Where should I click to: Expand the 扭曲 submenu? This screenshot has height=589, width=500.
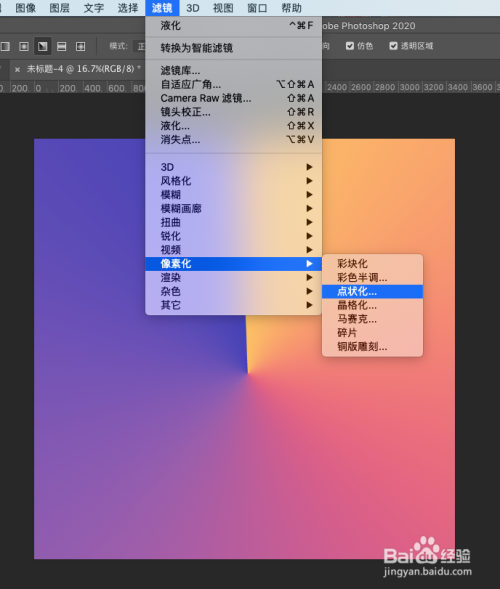click(x=233, y=222)
